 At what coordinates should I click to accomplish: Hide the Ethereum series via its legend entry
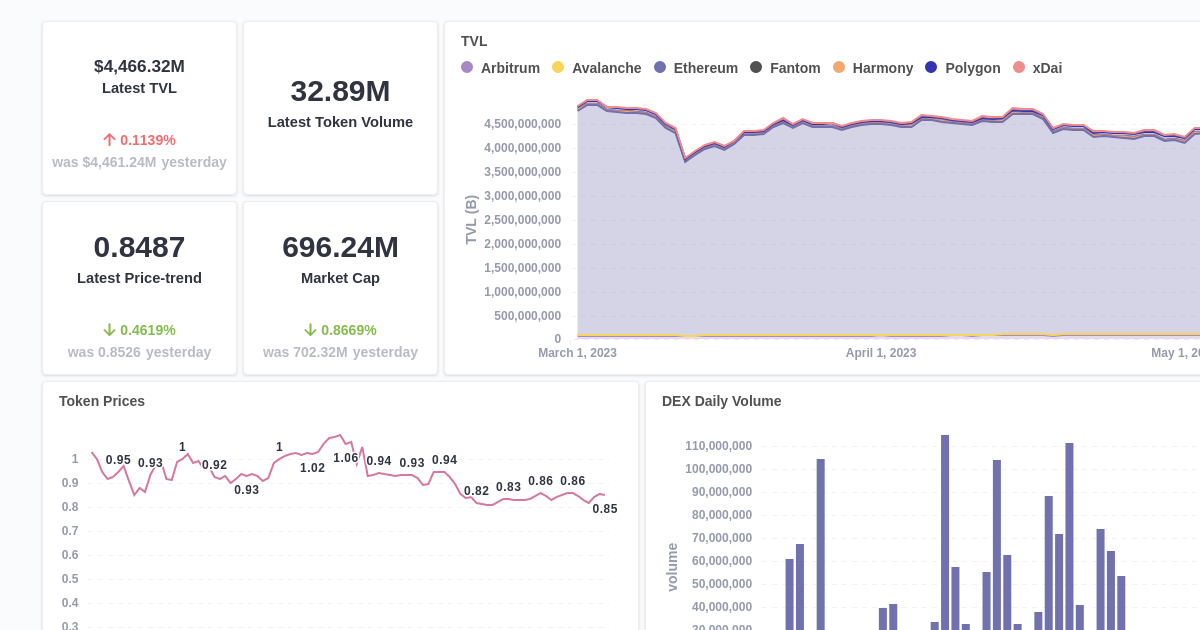[x=695, y=68]
